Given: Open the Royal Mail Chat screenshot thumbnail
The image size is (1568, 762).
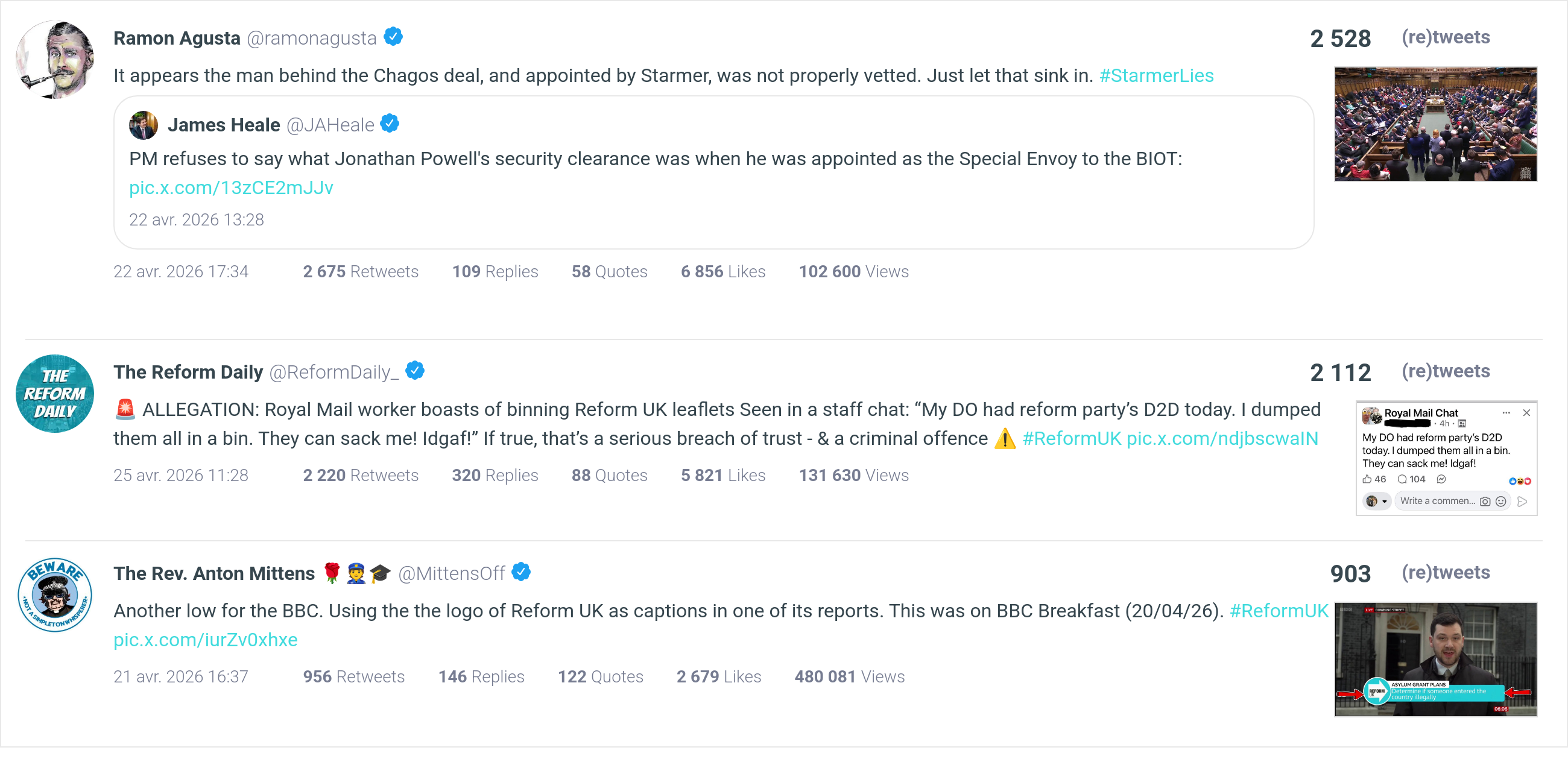Looking at the screenshot, I should [1446, 458].
